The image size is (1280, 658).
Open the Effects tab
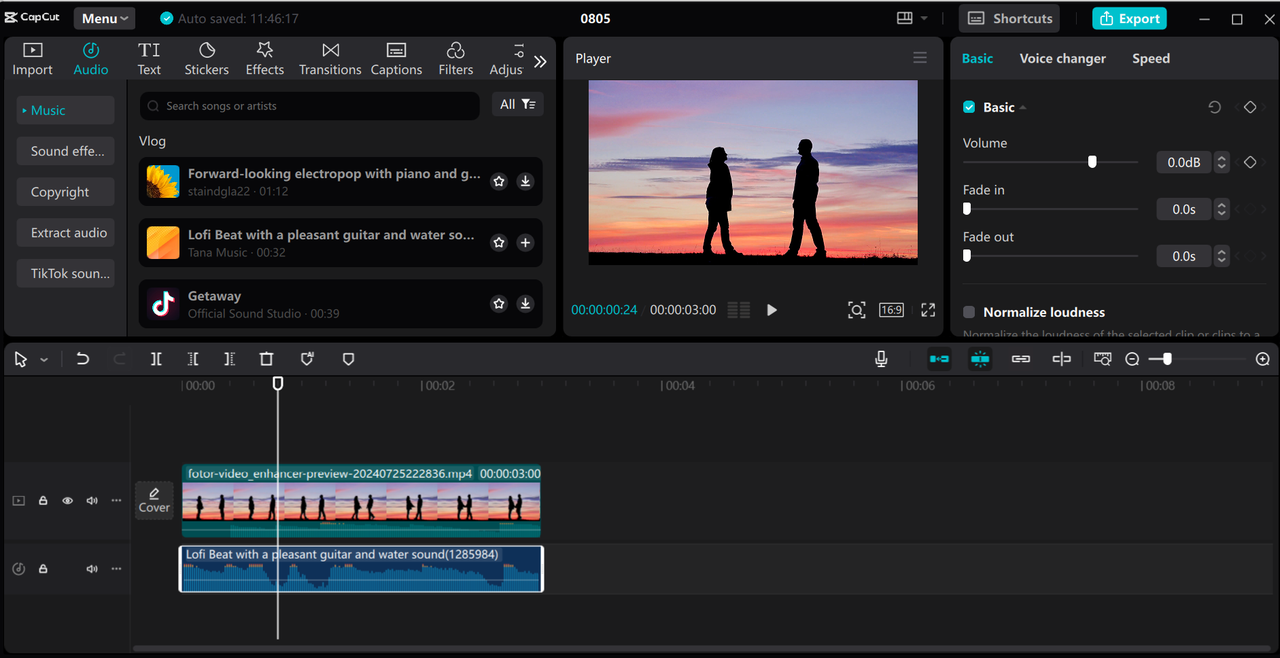pos(265,59)
